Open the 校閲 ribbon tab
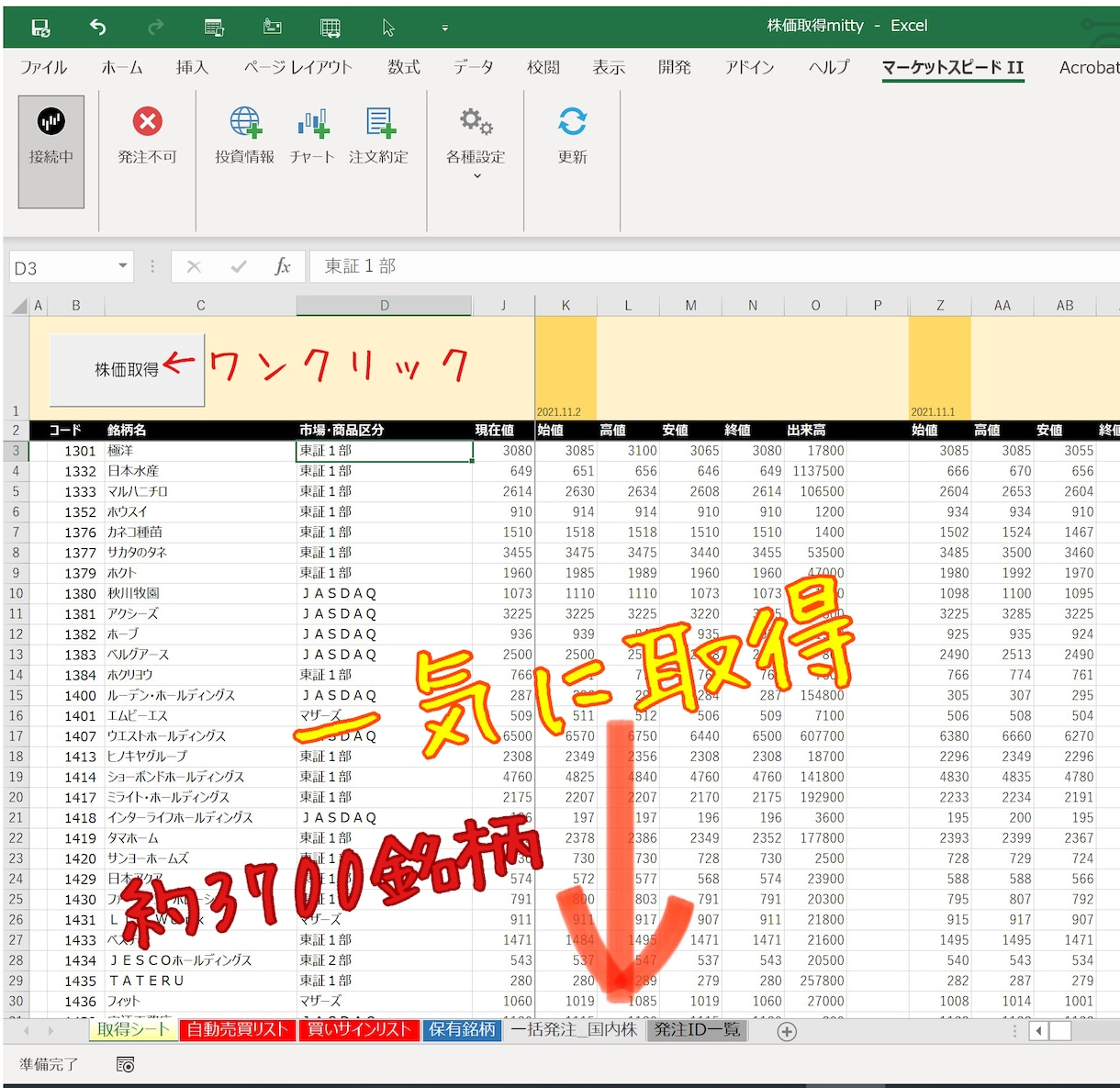This screenshot has height=1088, width=1120. pyautogui.click(x=543, y=67)
